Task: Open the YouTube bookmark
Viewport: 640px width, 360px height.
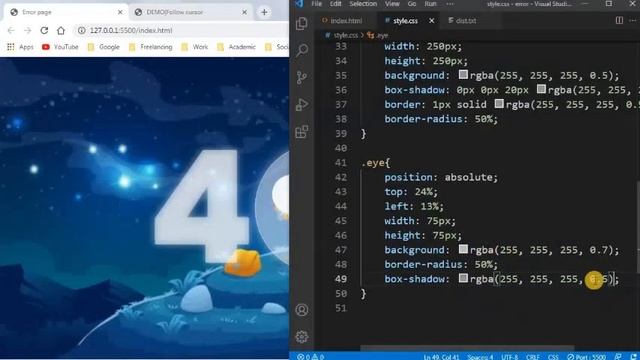Action: (x=60, y=47)
